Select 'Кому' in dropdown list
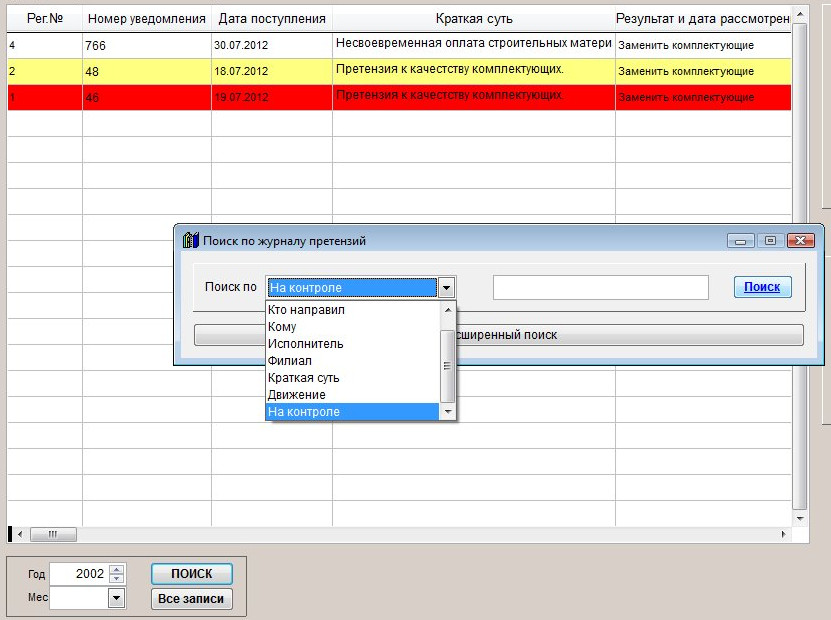Viewport: 831px width, 620px height. coord(352,326)
